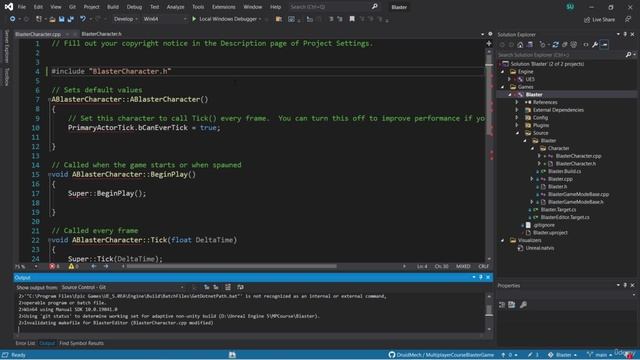Click Properties panel alphabetical sort icon
This screenshot has width=640, height=360.
point(512,304)
